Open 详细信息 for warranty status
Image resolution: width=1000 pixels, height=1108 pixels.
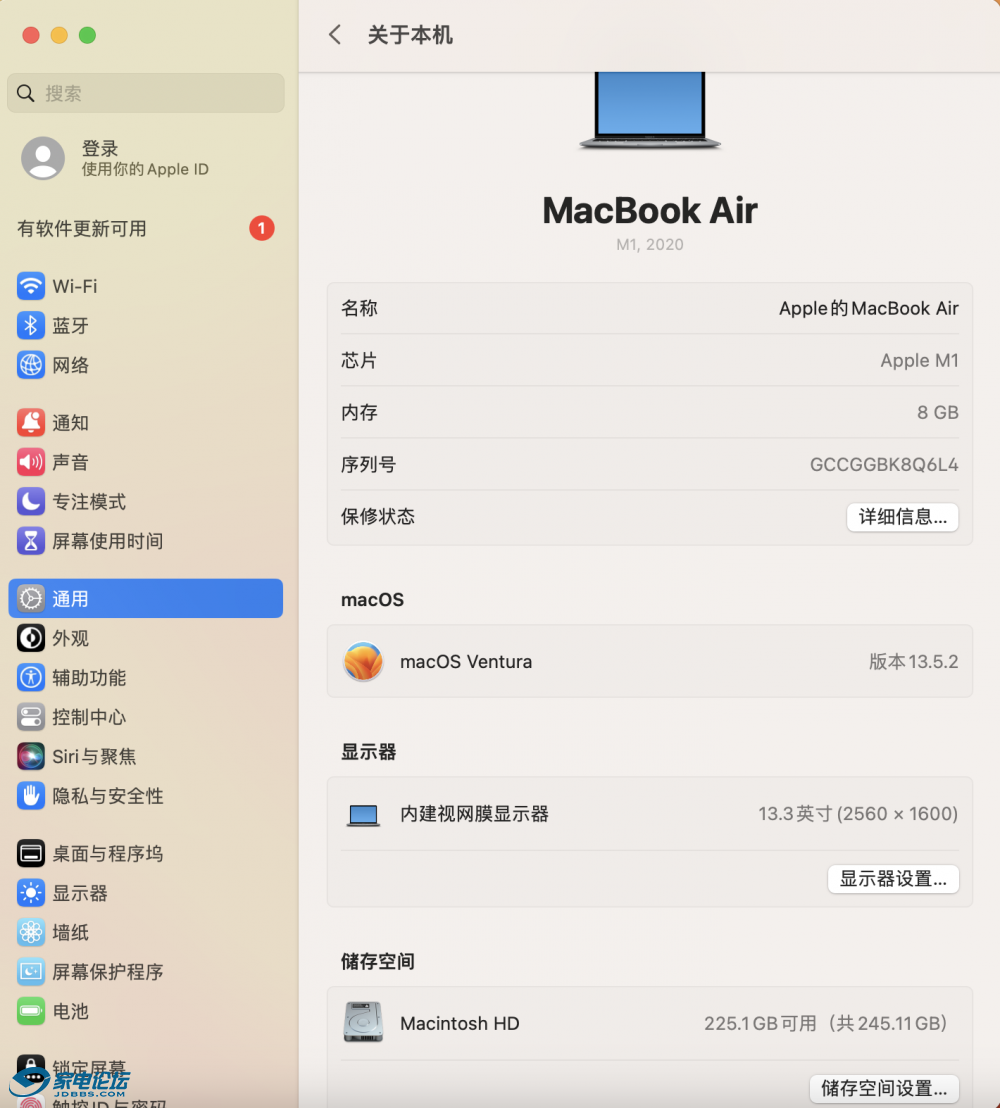tap(902, 517)
